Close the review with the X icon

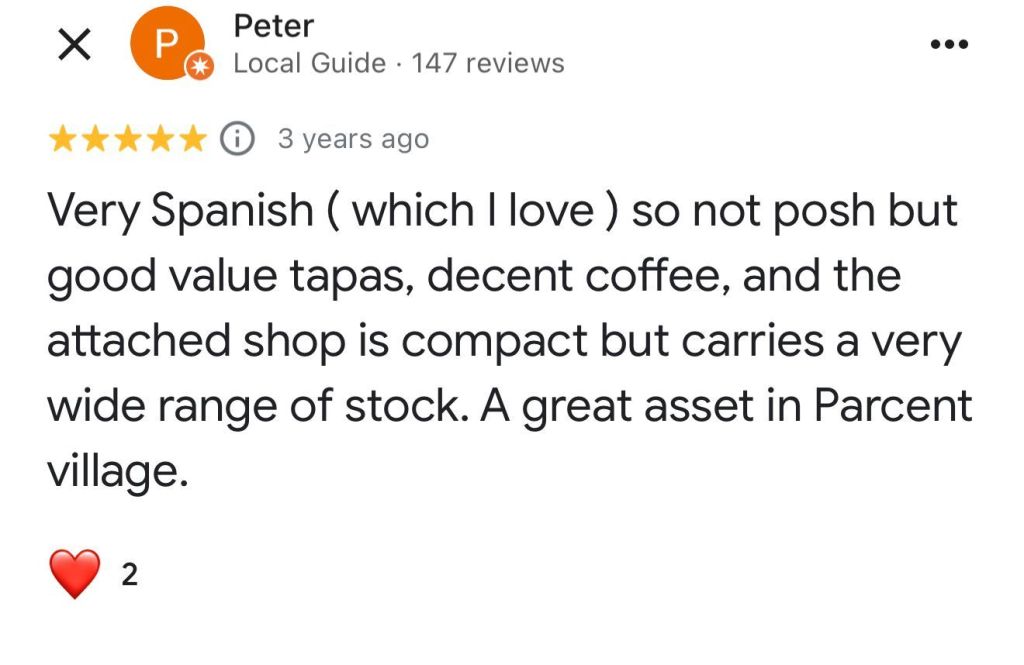76,46
